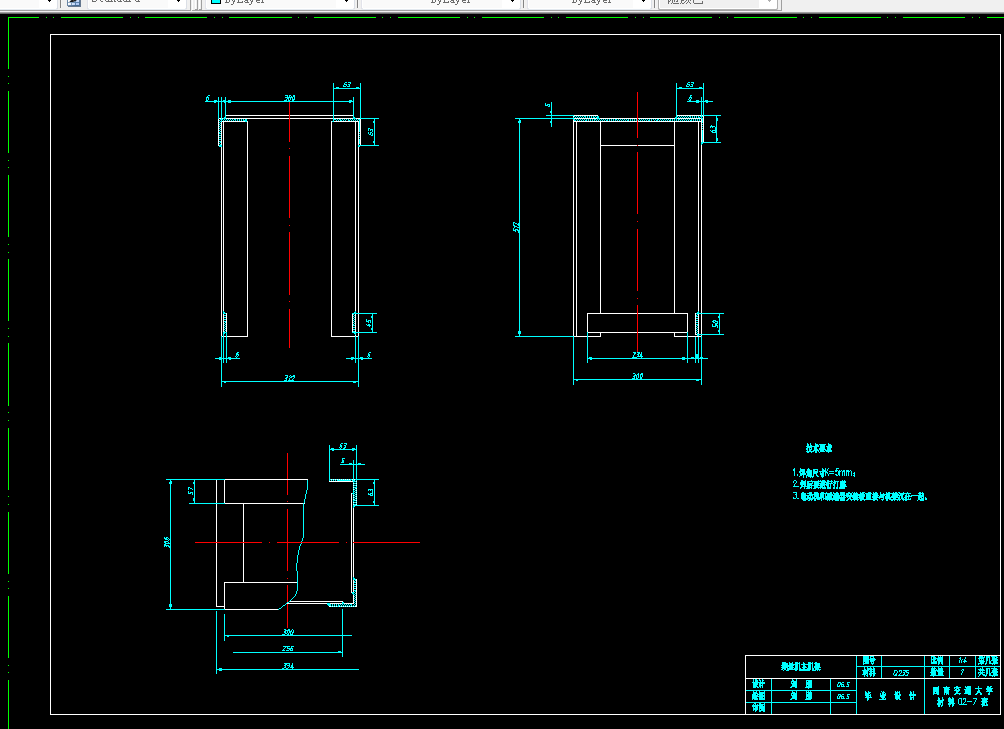Select the "毕 业 设 计" title block text

point(890,696)
